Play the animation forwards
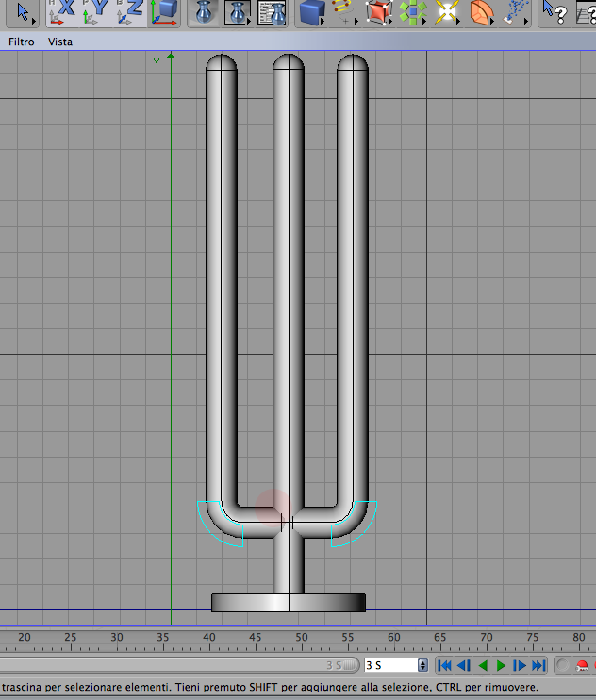Viewport: 596px width, 700px height. pyautogui.click(x=501, y=666)
